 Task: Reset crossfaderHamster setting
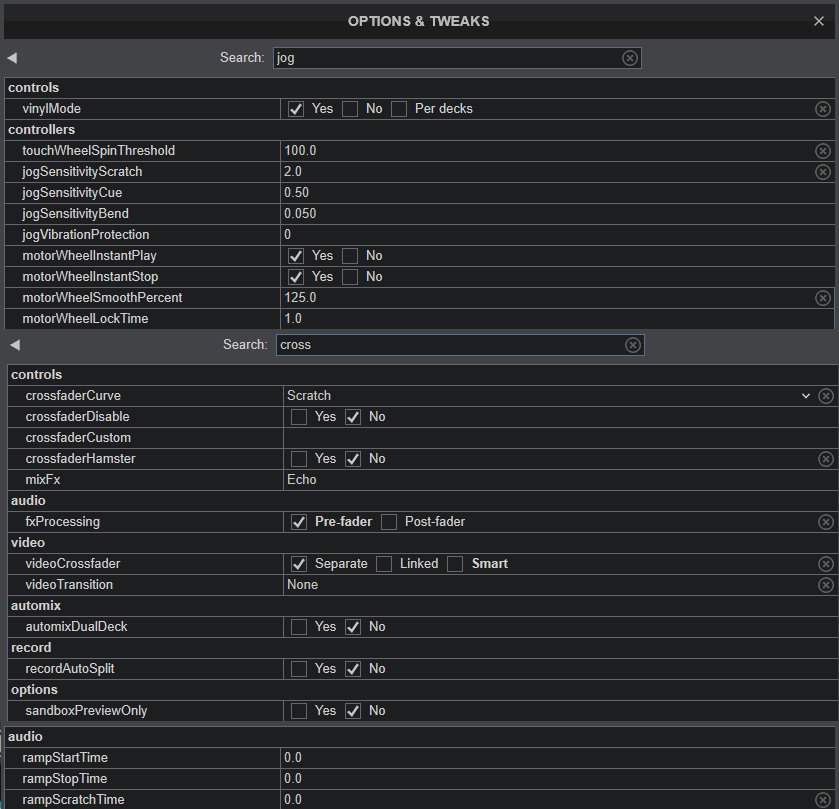[x=826, y=459]
